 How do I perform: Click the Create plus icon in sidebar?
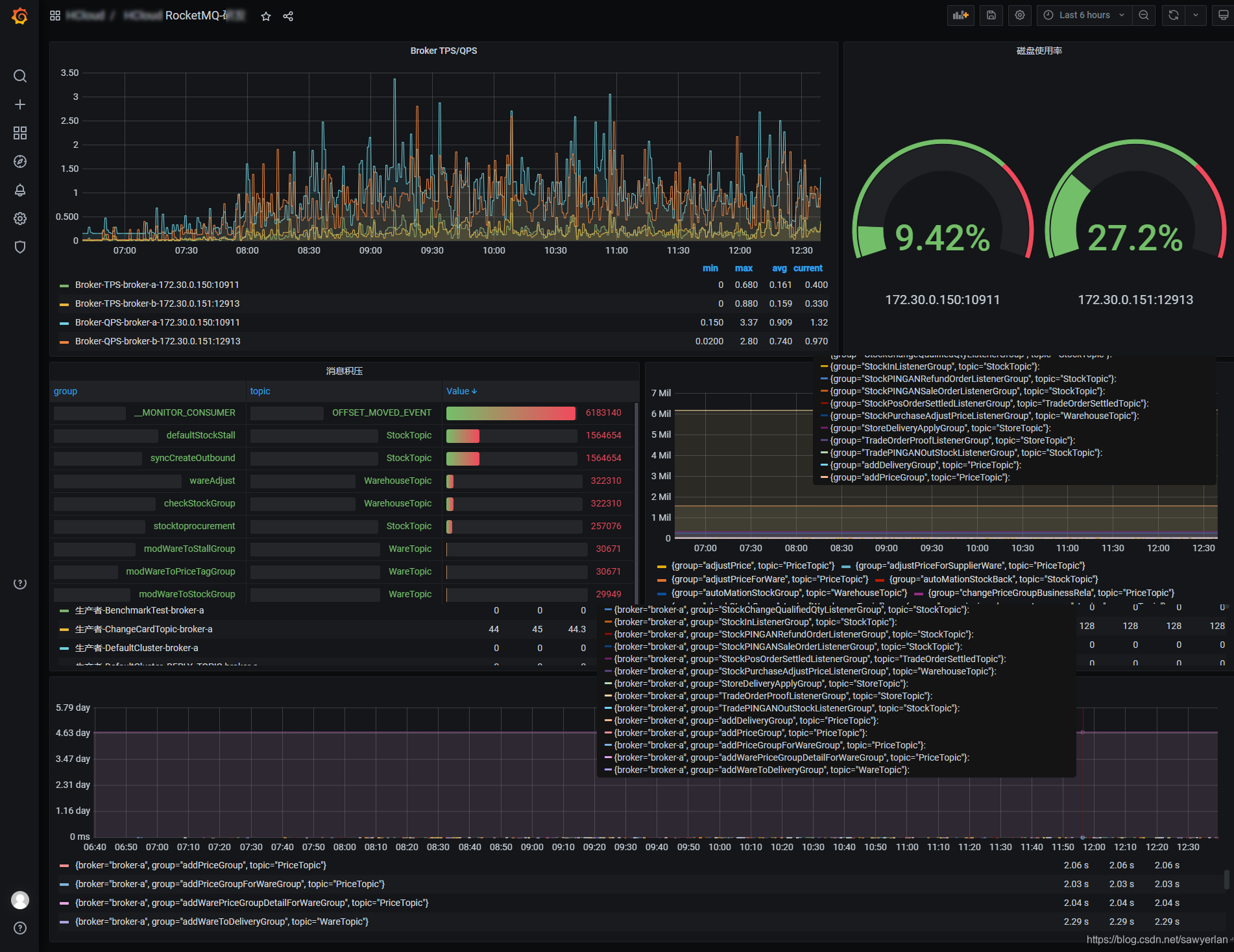click(x=20, y=104)
